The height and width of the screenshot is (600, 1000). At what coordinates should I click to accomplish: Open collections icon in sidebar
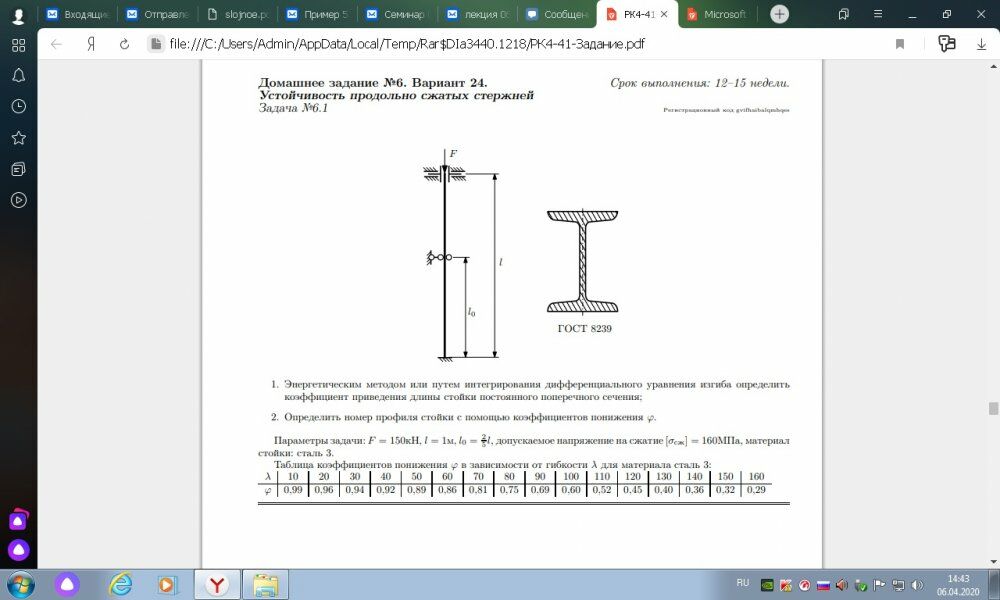(18, 169)
